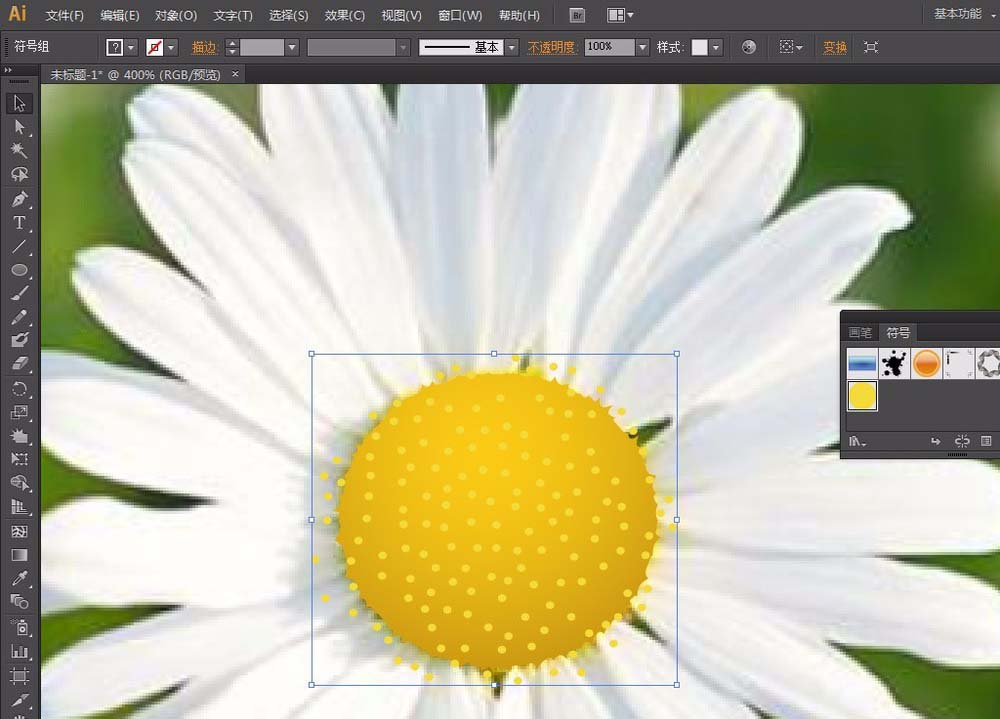Screen dimensions: 1000x719
Task: Select the Paintbrush tool
Action: coord(19,293)
